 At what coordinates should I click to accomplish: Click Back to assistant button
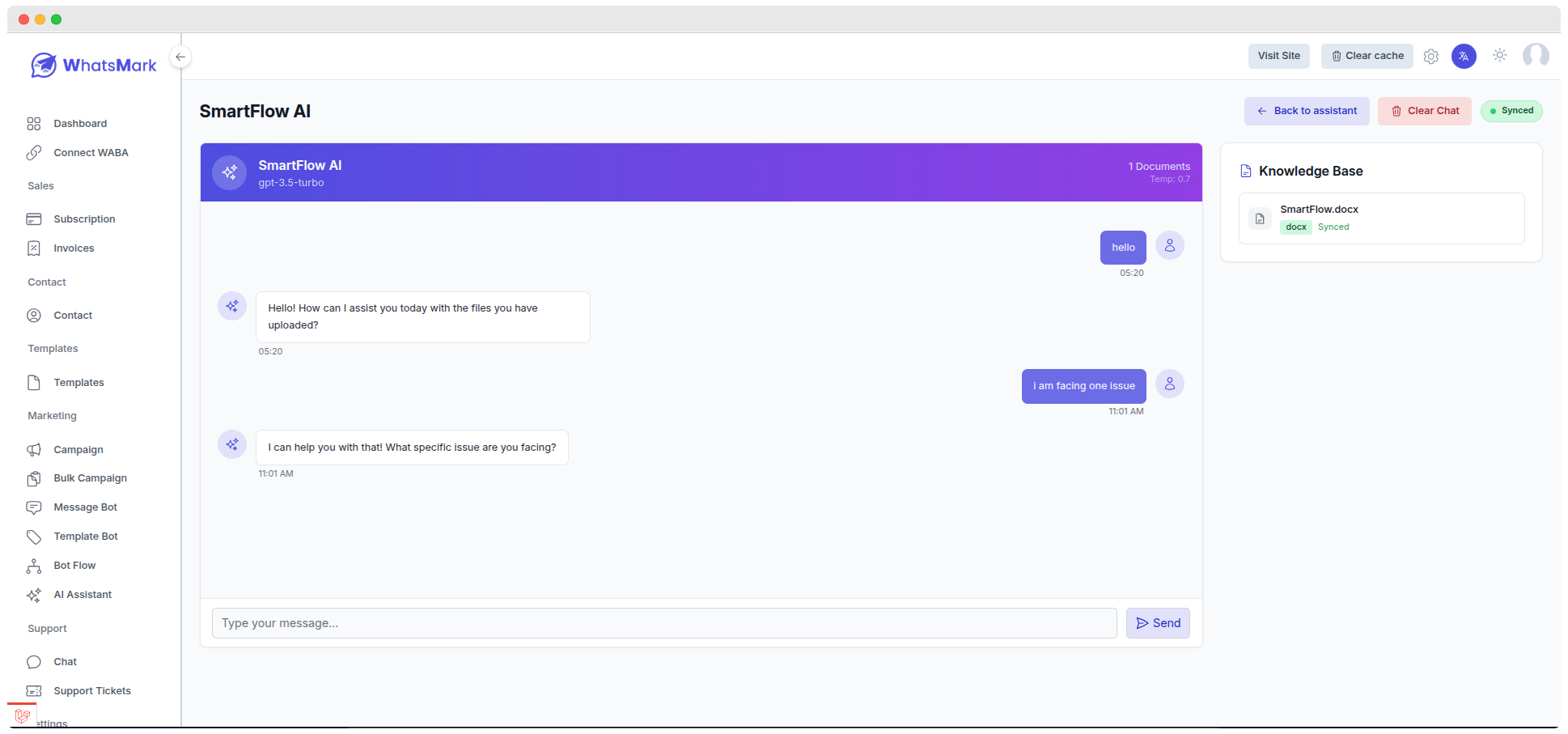(1307, 111)
